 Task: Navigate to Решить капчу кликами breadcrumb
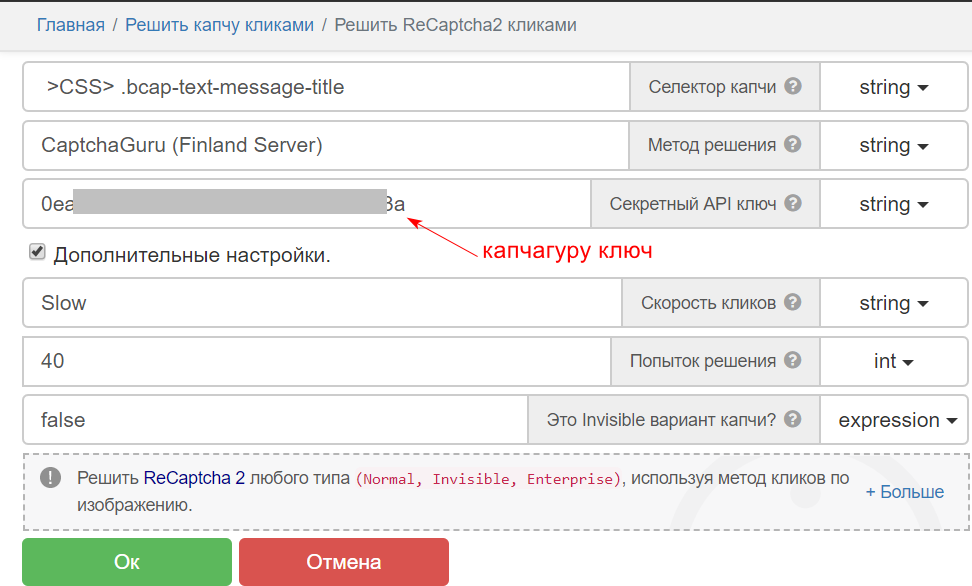(219, 24)
